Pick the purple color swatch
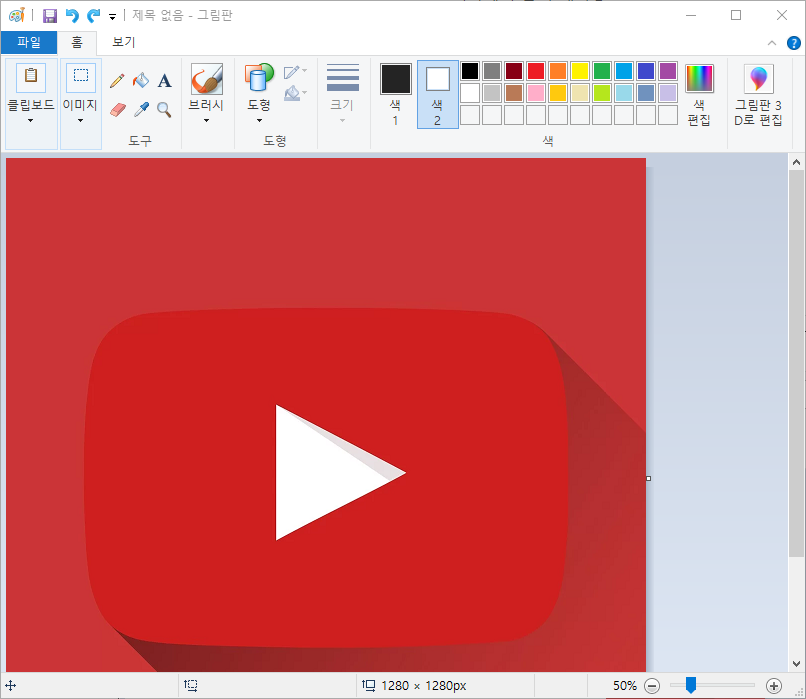Image resolution: width=806 pixels, height=699 pixels. (x=668, y=71)
